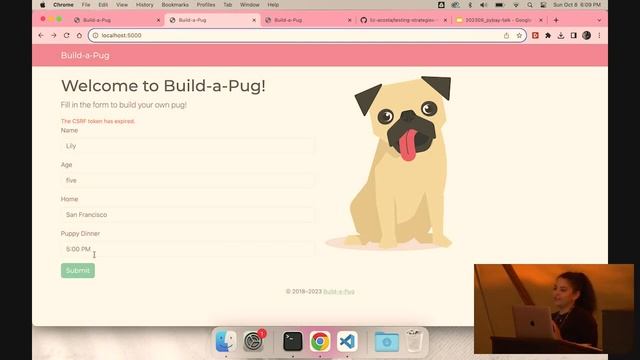Open the Chrome profile avatar

587,36
